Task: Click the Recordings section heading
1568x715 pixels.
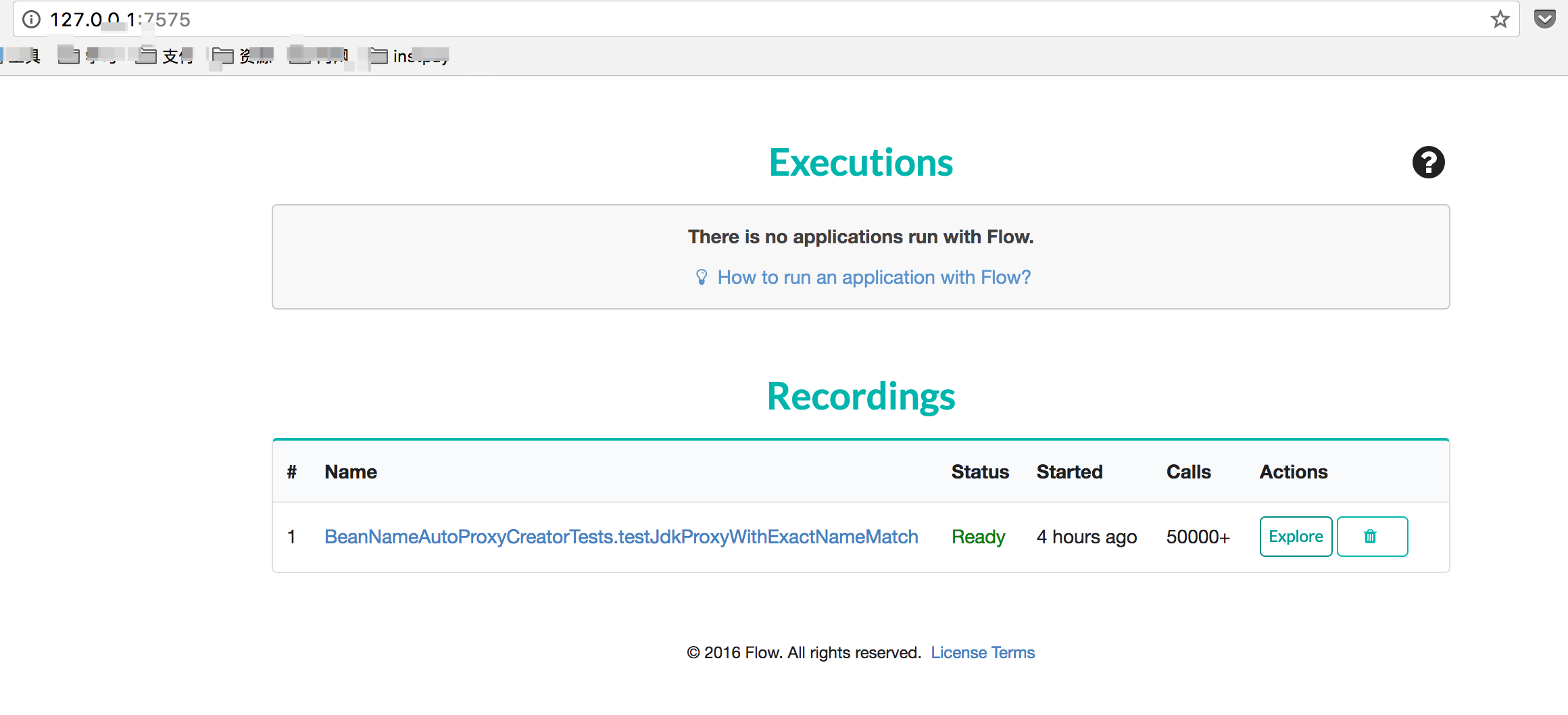Action: point(860,397)
